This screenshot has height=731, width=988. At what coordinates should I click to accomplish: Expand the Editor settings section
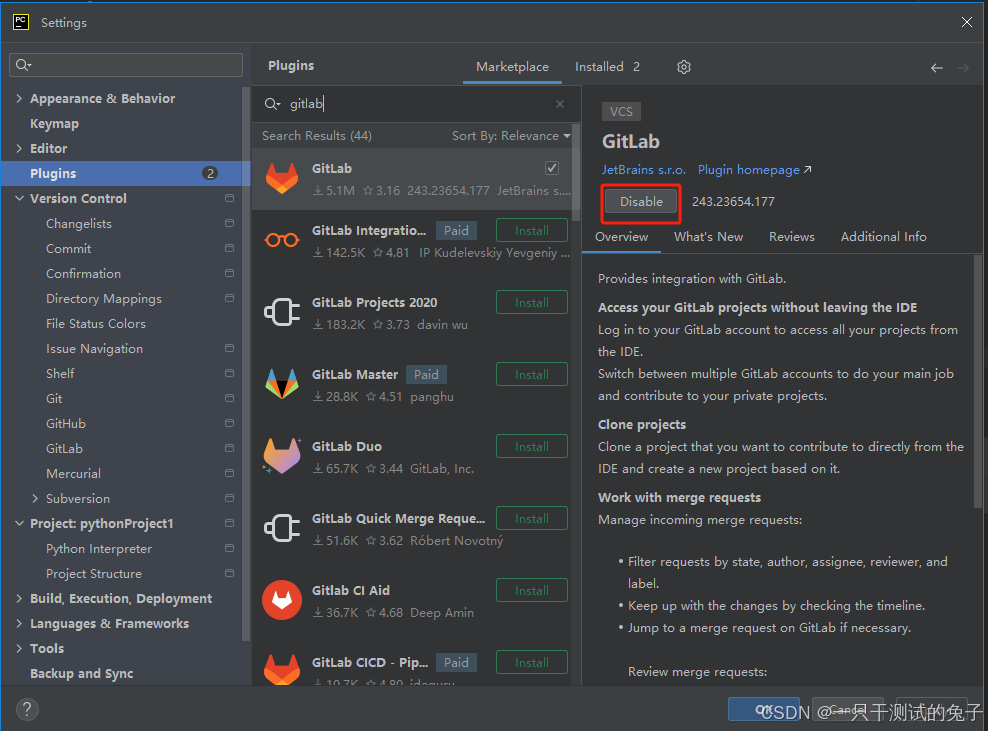point(19,148)
